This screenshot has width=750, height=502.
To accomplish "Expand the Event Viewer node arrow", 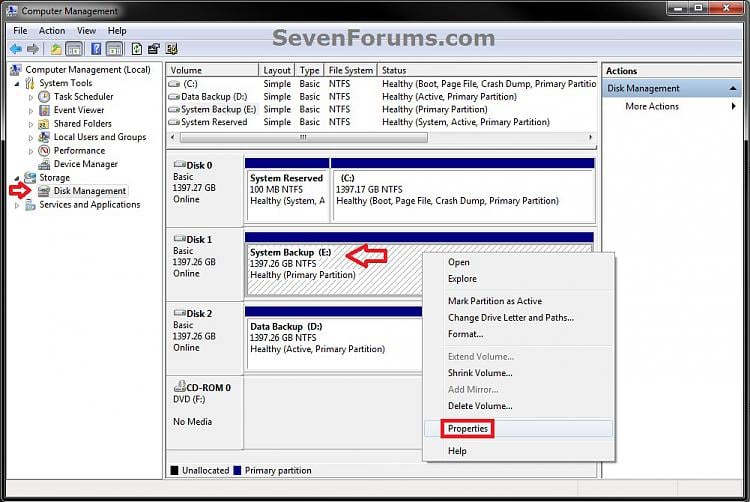I will pyautogui.click(x=31, y=111).
